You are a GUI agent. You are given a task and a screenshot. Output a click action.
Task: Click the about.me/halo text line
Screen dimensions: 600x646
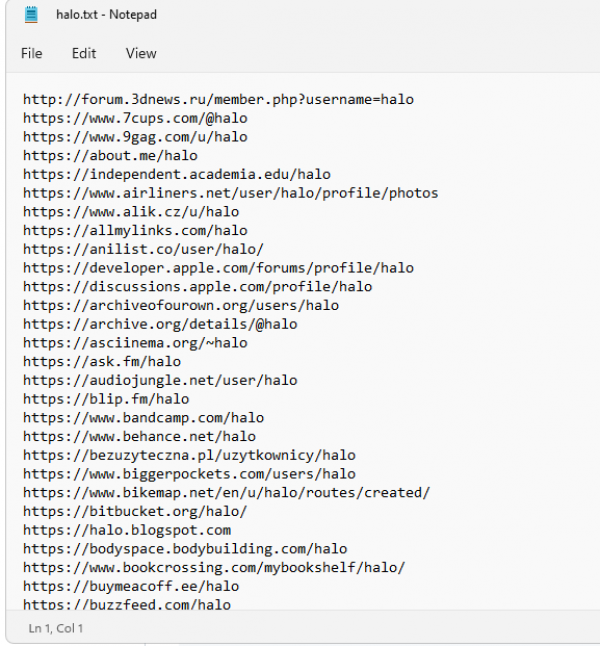(x=110, y=156)
